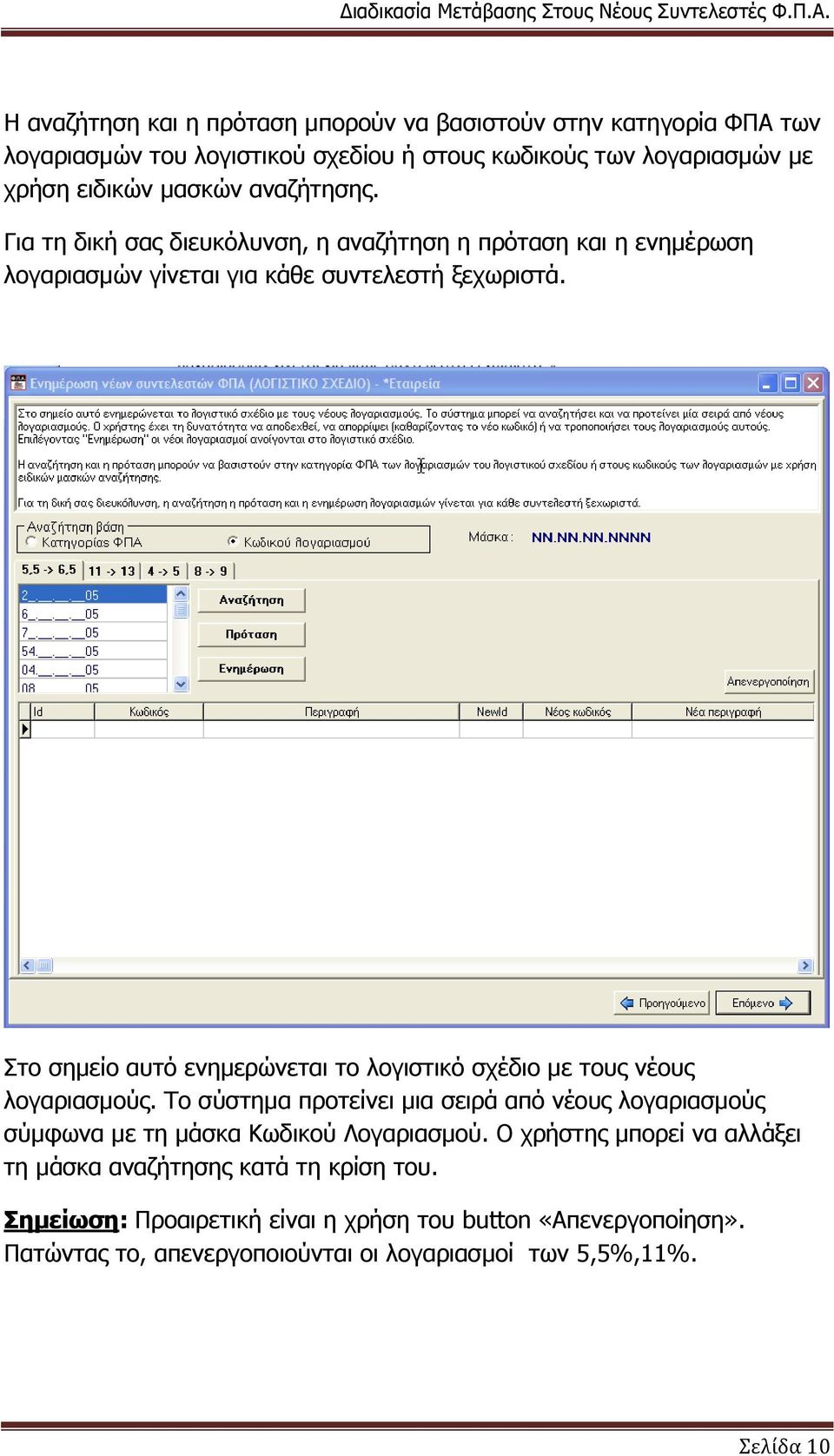Click the grid horizontal scroll right arrow

[805, 965]
